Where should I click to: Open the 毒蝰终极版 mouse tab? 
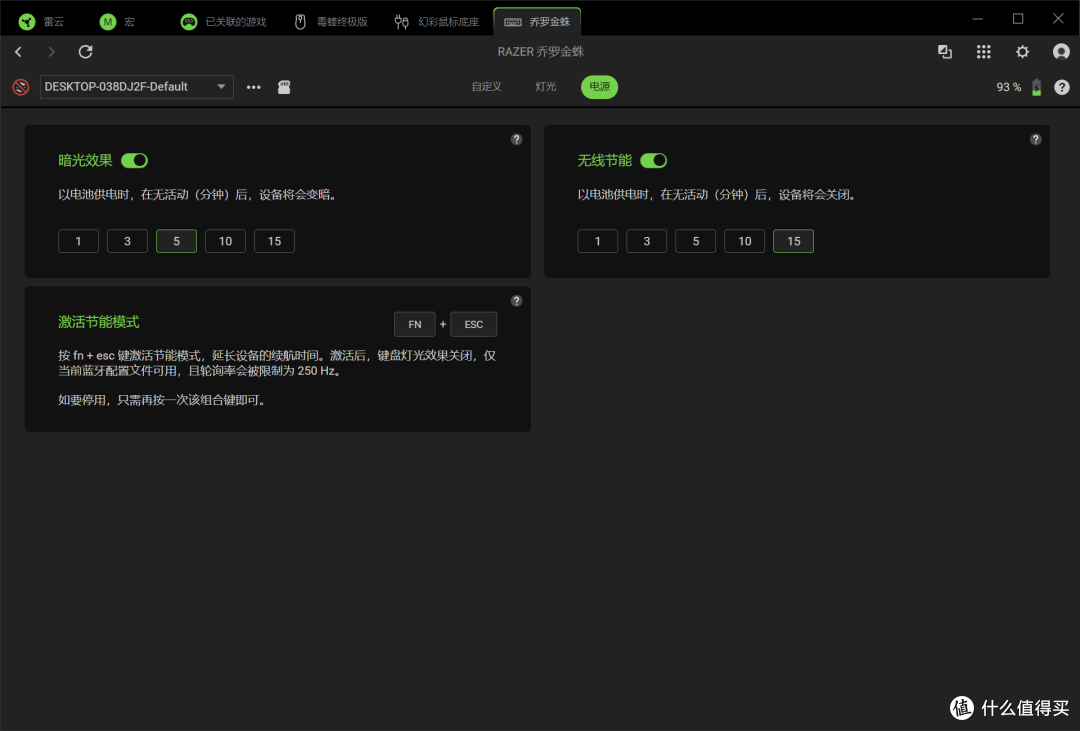pos(331,22)
